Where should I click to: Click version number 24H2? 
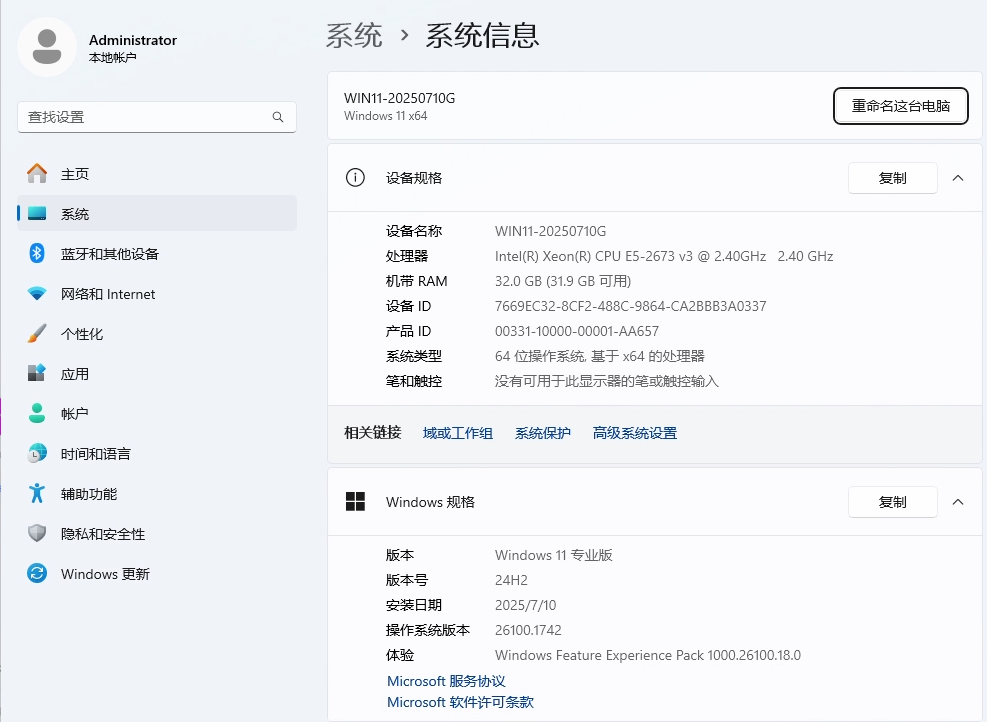[511, 580]
